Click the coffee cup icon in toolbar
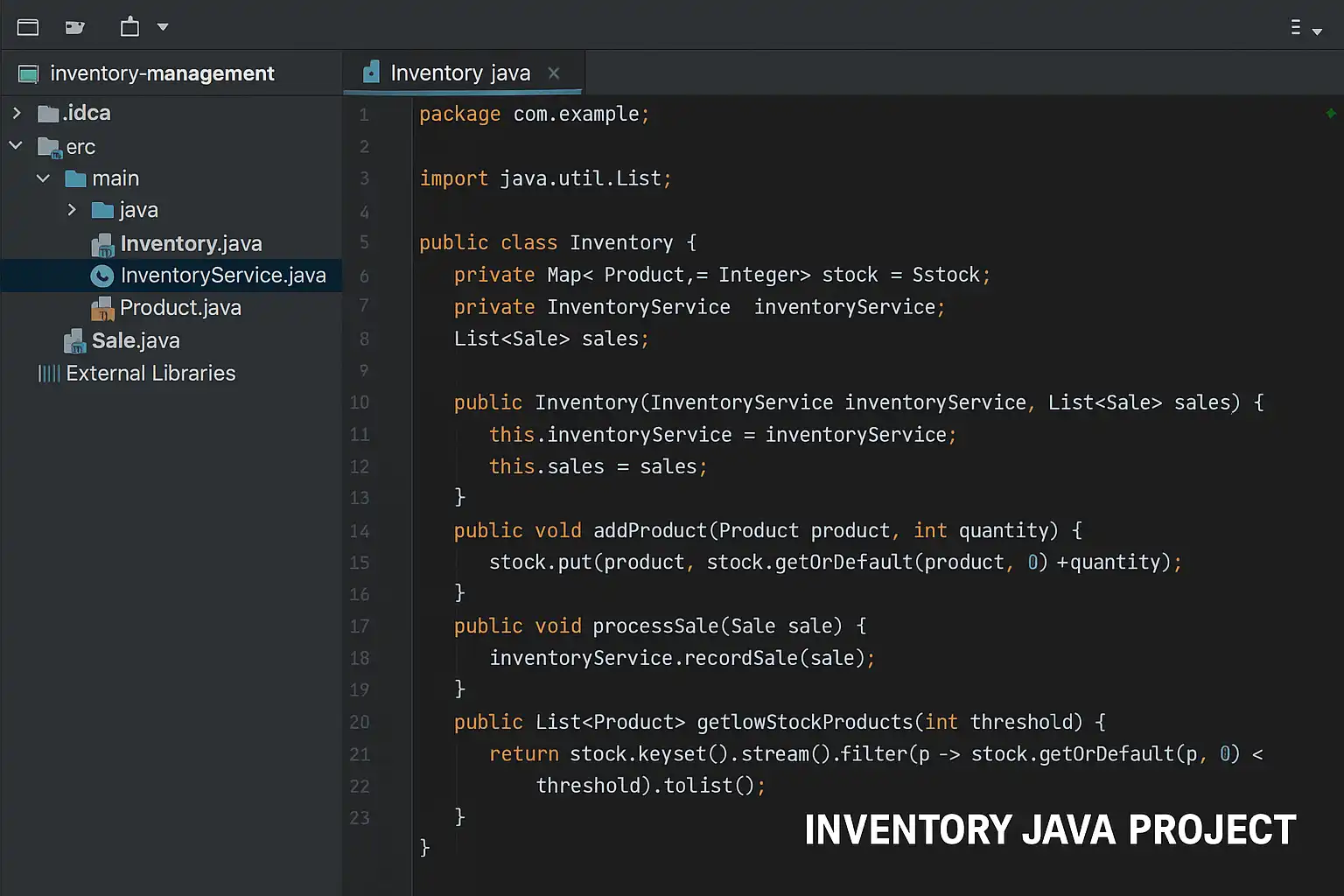This screenshot has height=896, width=1344. (x=74, y=27)
